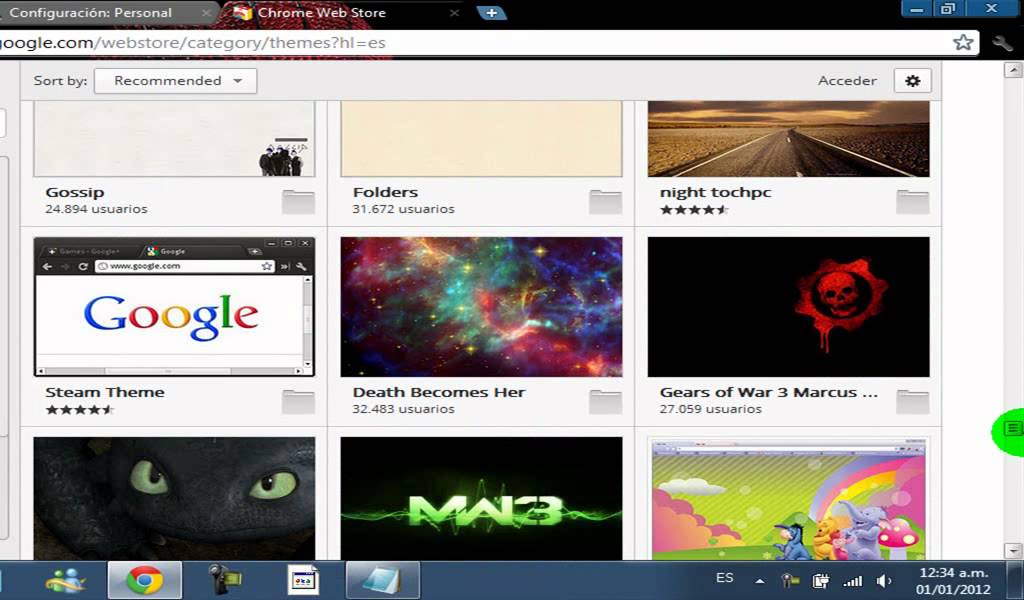
Task: Bookmark page with the star icon
Action: (963, 43)
